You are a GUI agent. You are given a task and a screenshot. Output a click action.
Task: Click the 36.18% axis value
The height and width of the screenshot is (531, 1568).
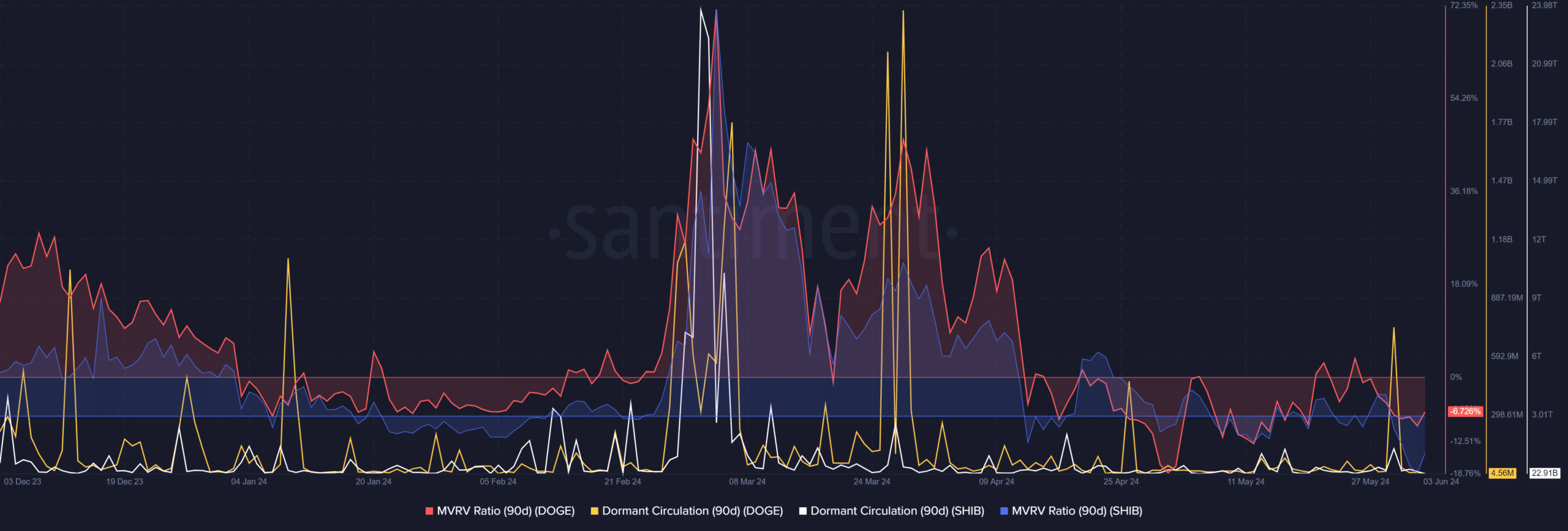coord(1464,191)
